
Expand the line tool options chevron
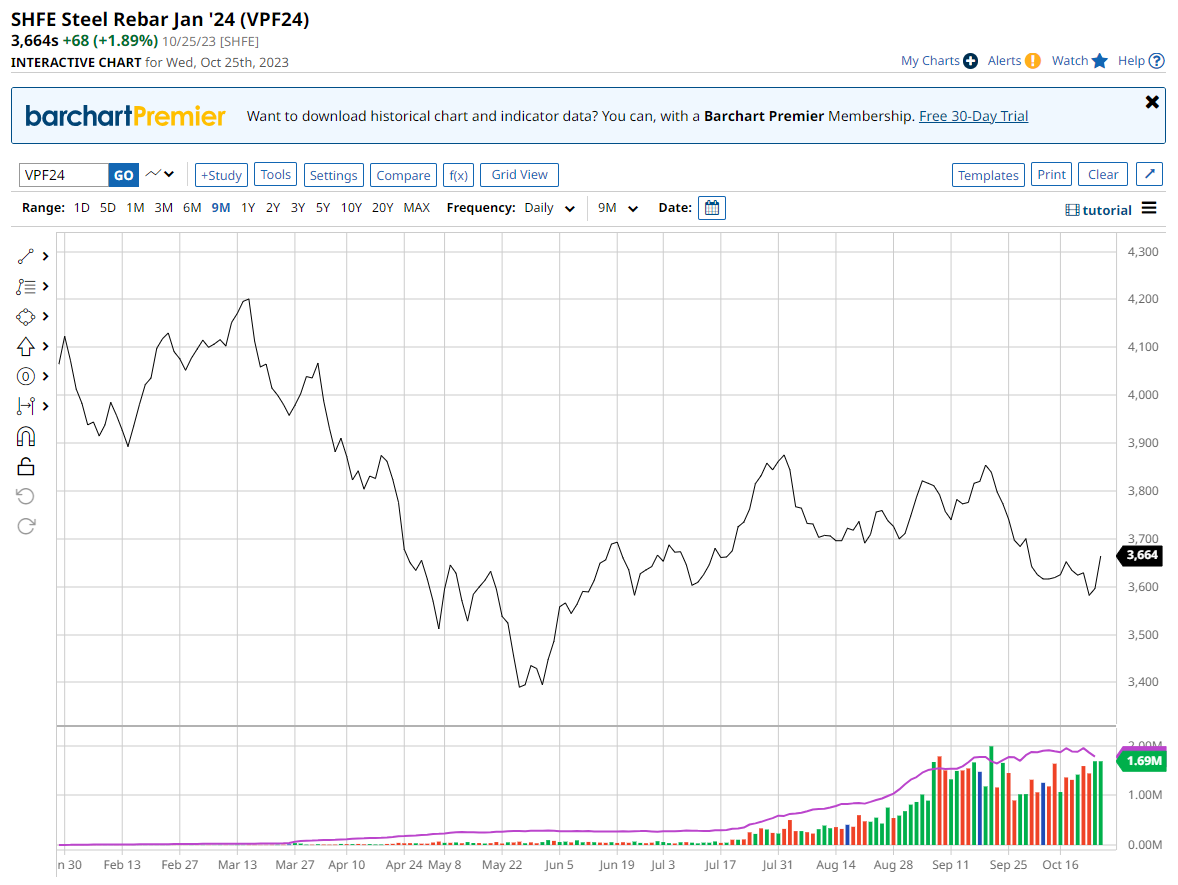coord(46,256)
